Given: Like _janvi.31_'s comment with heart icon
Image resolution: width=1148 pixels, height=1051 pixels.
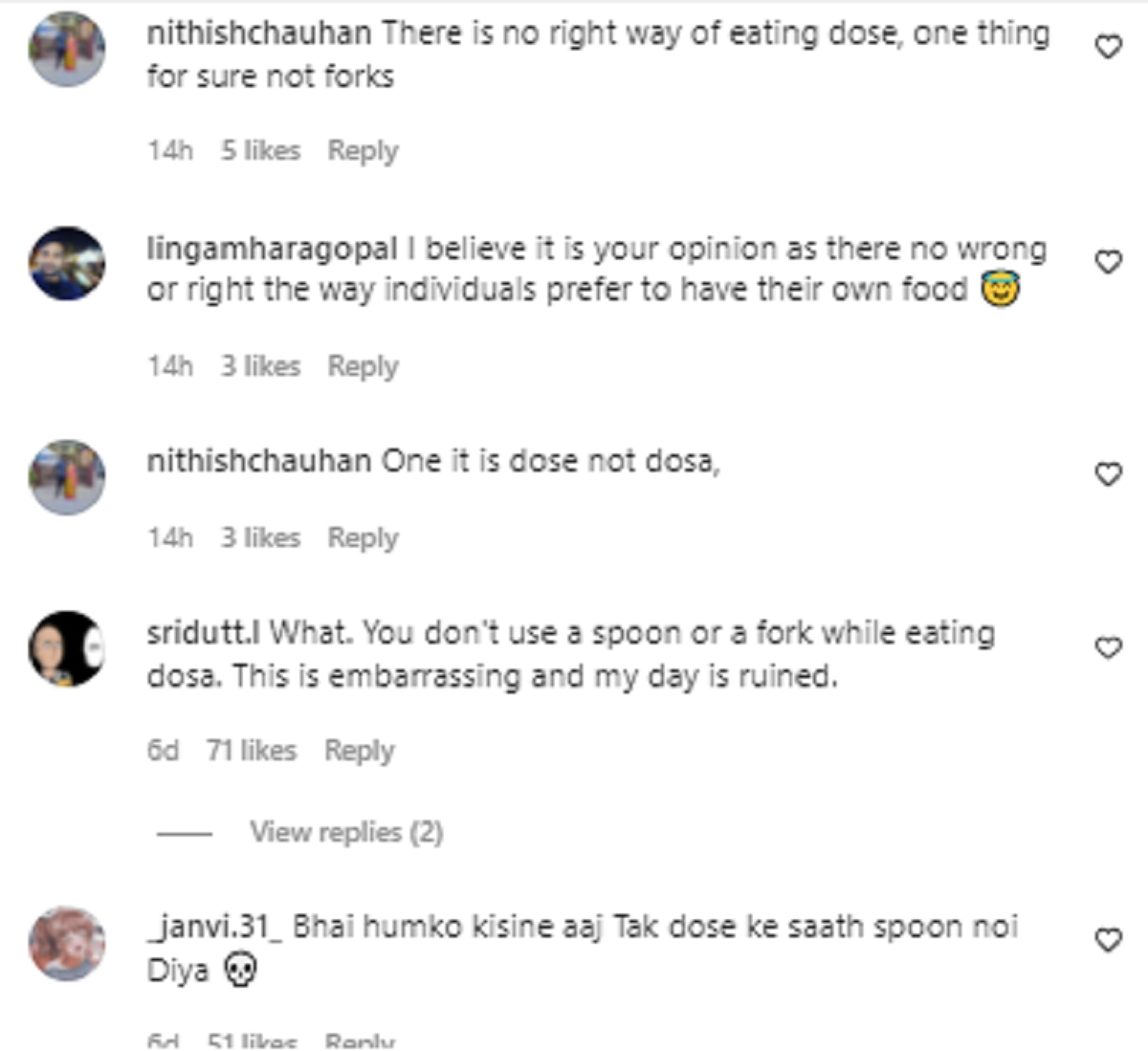Looking at the screenshot, I should coord(1107,940).
